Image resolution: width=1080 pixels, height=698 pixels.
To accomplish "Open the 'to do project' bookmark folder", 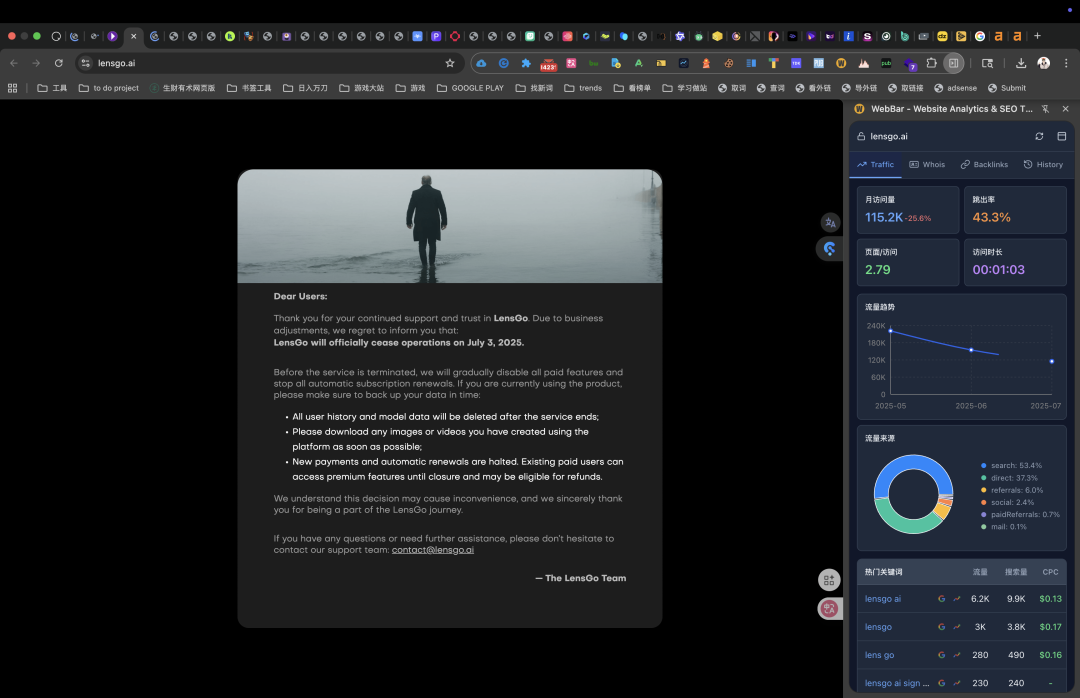I will (109, 88).
